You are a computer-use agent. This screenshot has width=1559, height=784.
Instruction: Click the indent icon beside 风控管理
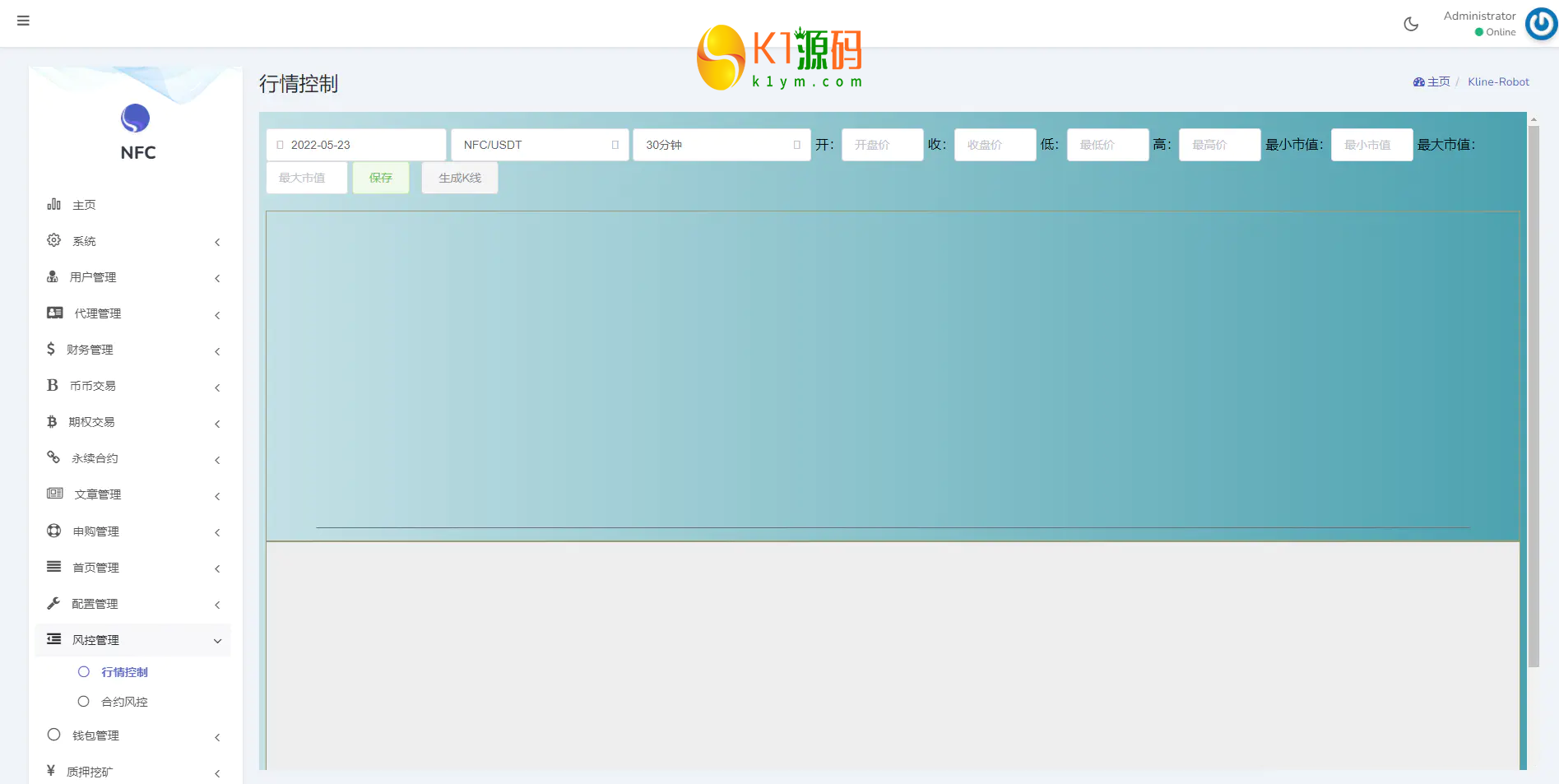pyautogui.click(x=53, y=639)
